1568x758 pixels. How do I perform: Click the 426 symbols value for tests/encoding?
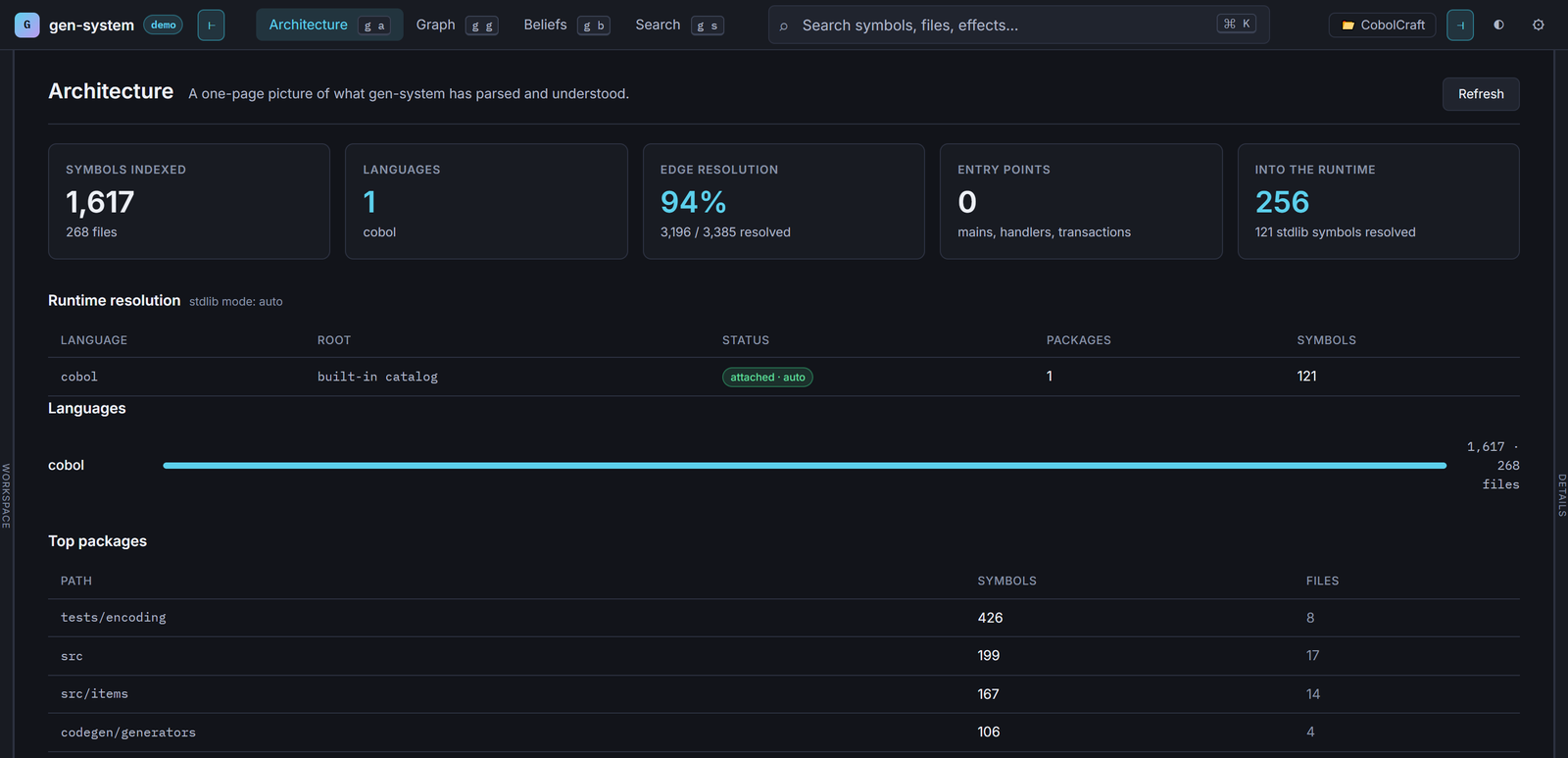(x=990, y=618)
